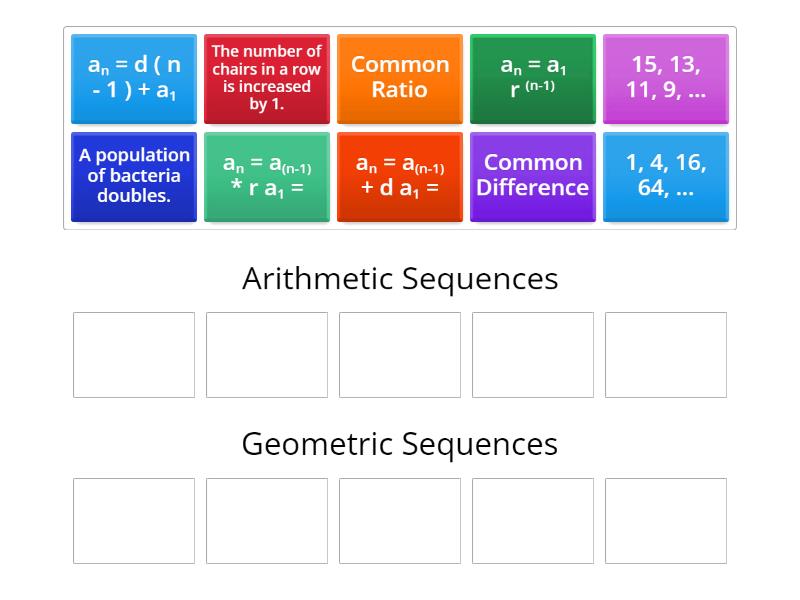Click the blue "1, 4, 16, 64, ..." sequence tile
The width and height of the screenshot is (800, 600).
click(666, 176)
